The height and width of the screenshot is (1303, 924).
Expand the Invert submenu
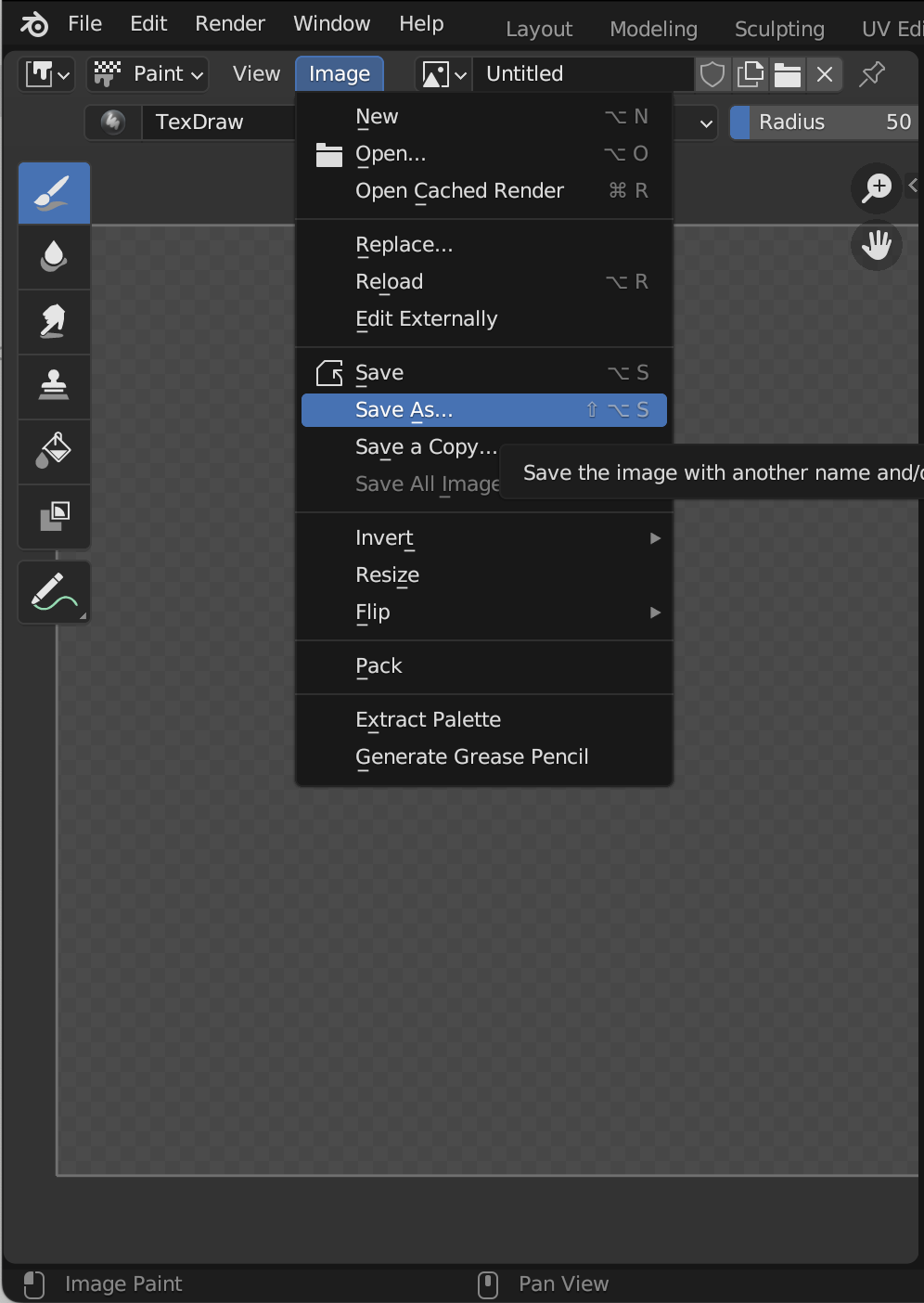484,538
